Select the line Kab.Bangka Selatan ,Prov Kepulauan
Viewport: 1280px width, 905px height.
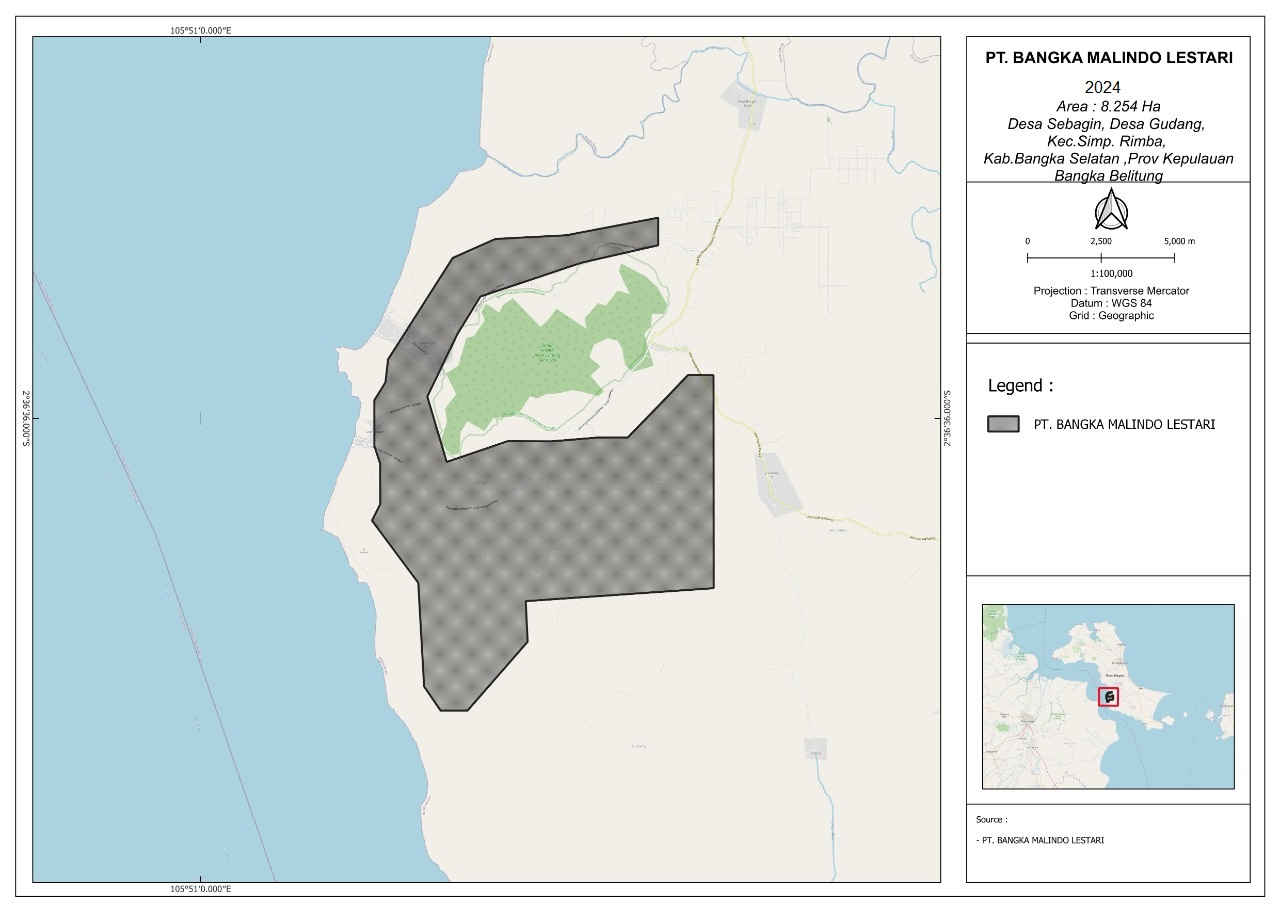click(1108, 159)
